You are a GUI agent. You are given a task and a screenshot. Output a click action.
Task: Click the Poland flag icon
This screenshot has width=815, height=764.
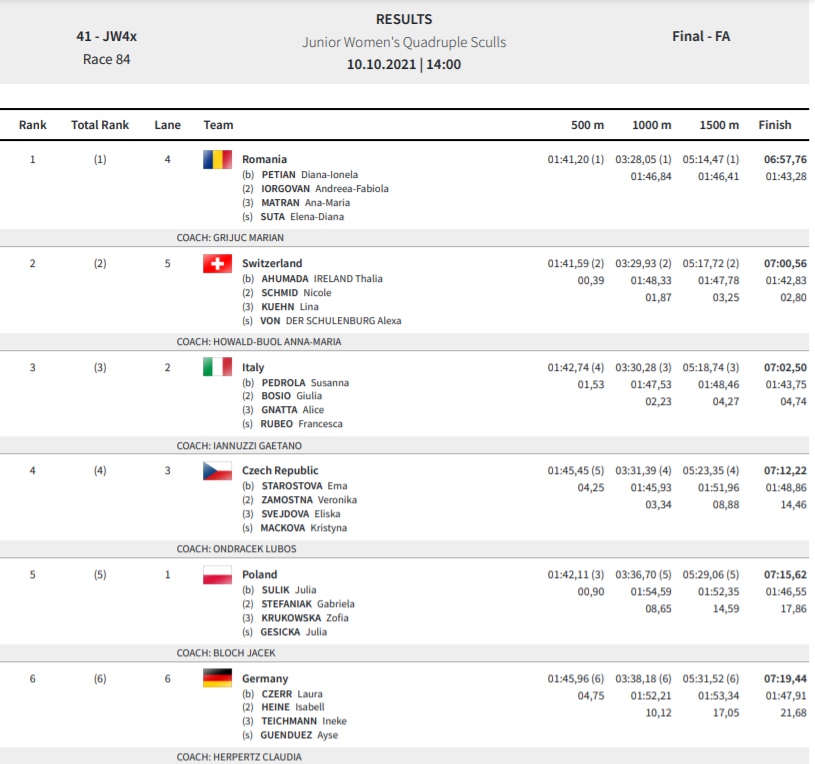(x=217, y=575)
